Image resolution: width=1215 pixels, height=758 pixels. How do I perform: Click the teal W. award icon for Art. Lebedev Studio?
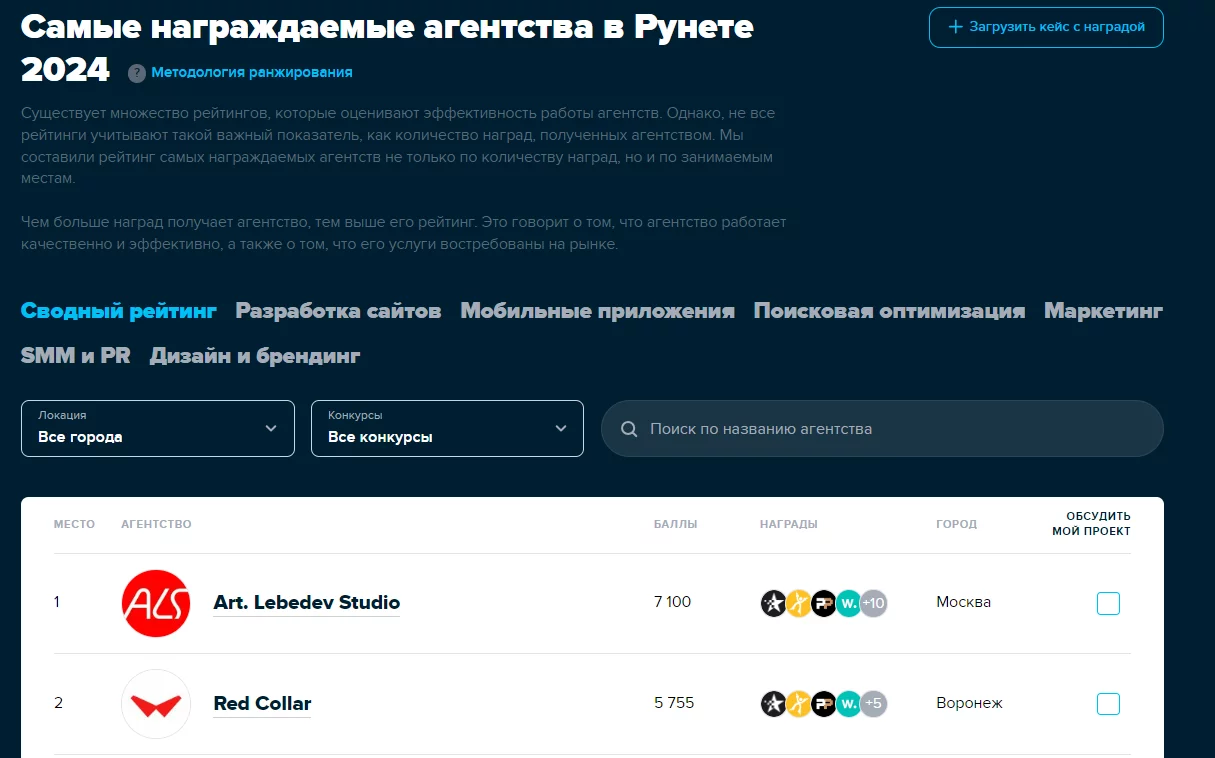pos(848,603)
